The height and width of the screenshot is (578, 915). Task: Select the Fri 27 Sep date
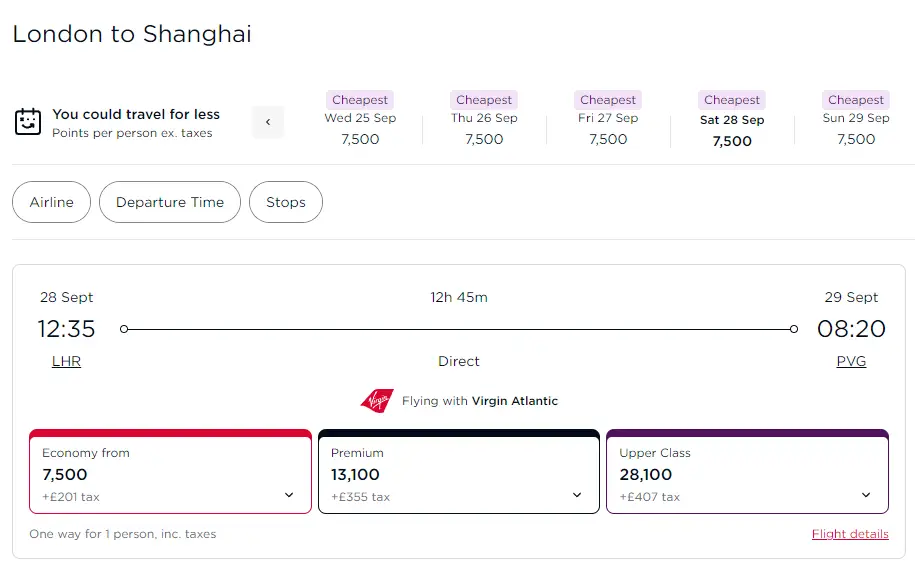point(608,120)
